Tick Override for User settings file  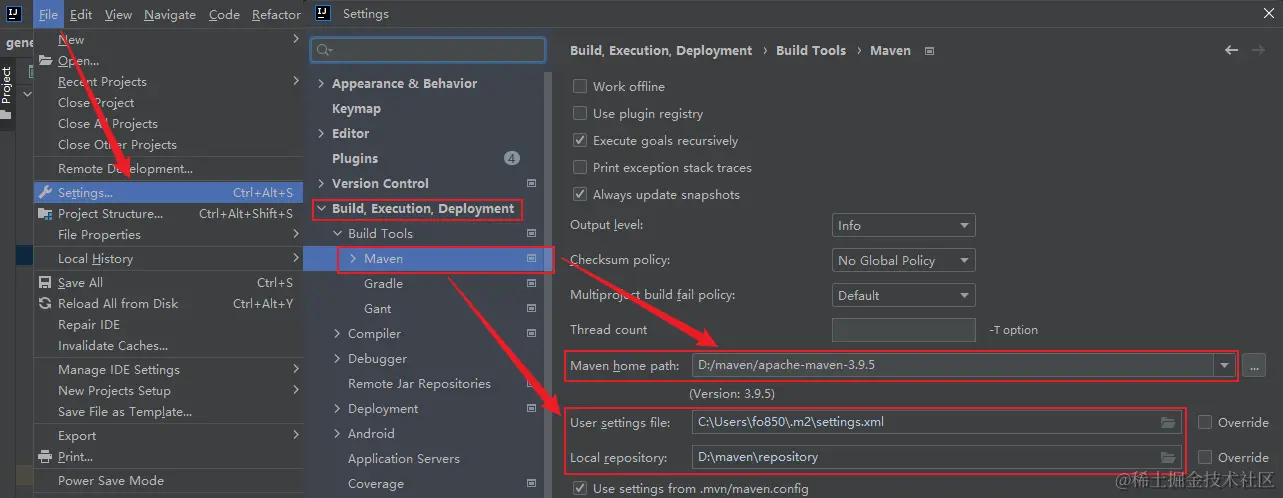click(1205, 423)
